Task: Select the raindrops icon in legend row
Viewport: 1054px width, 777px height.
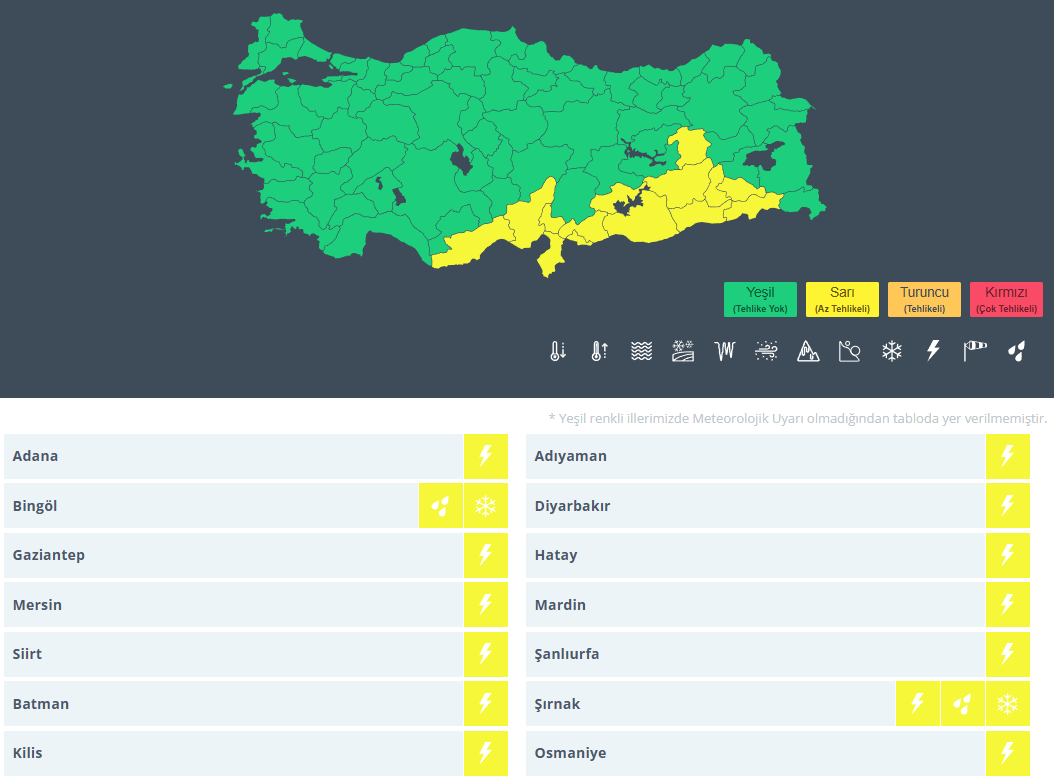Action: click(x=1017, y=351)
